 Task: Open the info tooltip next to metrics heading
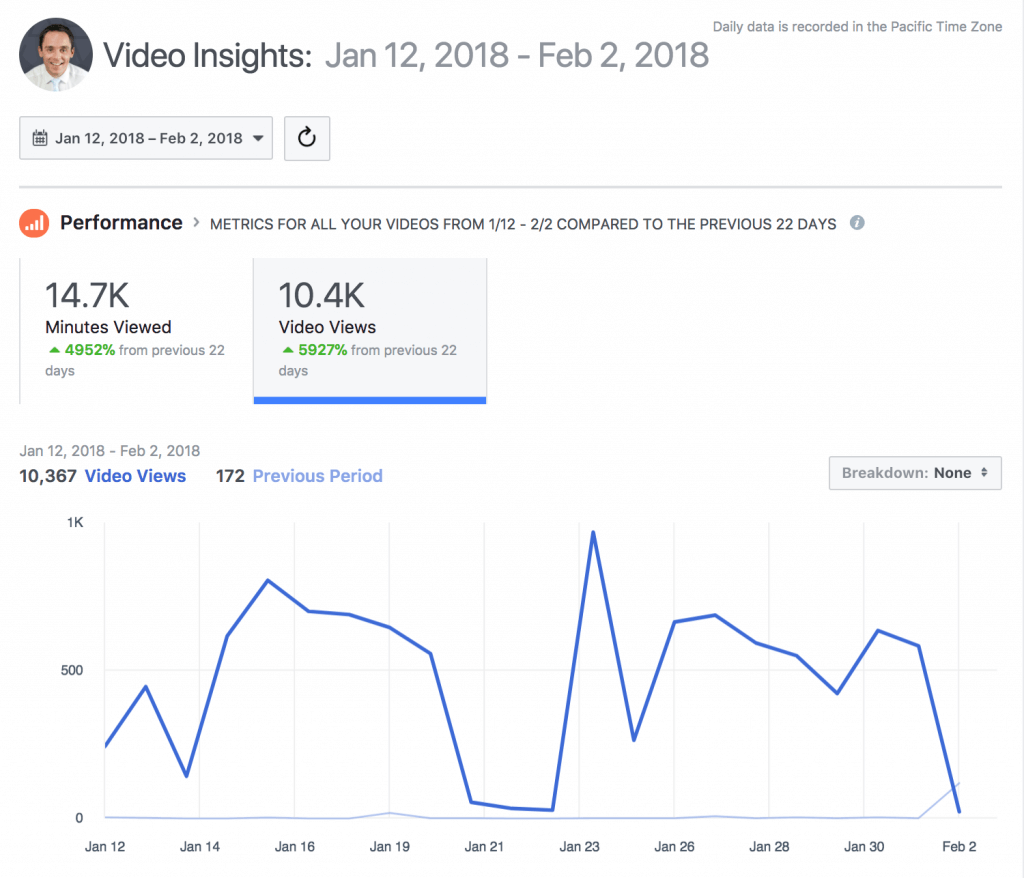(857, 223)
